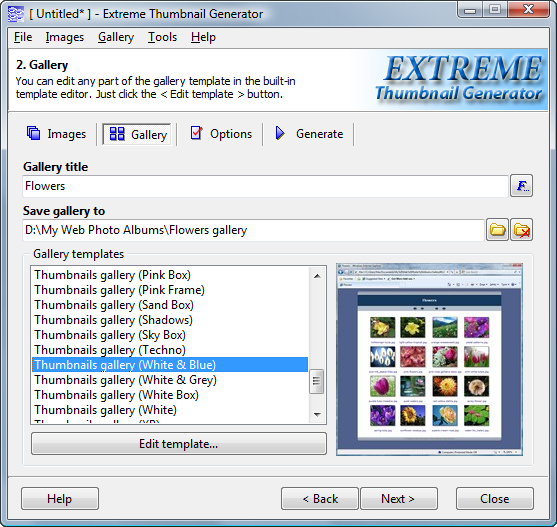Open the Gallery menu
This screenshot has height=527, width=557.
tap(116, 37)
